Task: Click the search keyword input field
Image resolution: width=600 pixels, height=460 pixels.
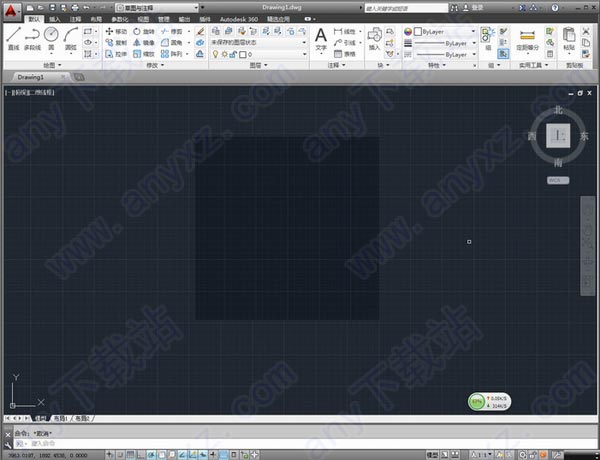Action: point(406,8)
